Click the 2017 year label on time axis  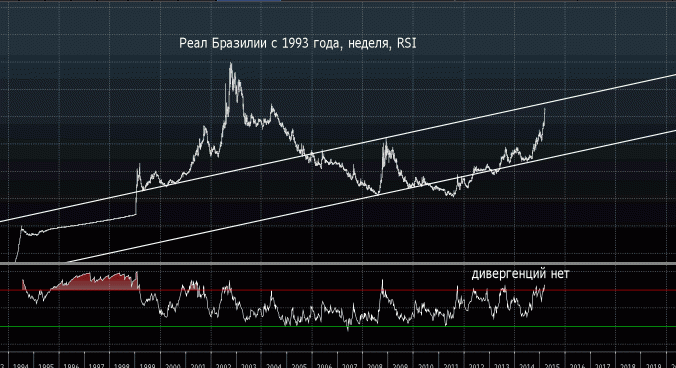pos(603,365)
